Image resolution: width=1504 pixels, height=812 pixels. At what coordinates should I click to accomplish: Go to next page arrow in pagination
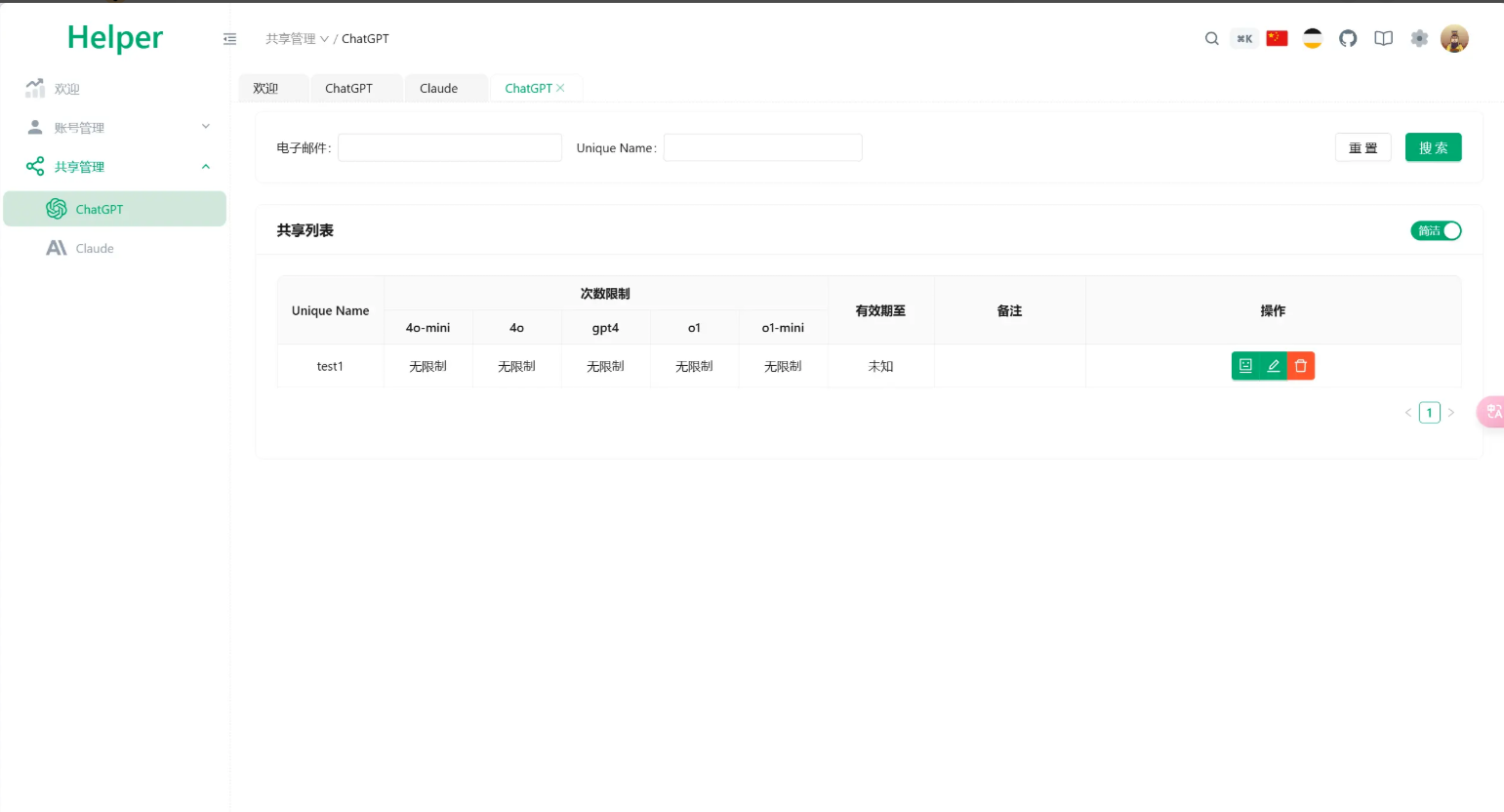click(x=1451, y=413)
